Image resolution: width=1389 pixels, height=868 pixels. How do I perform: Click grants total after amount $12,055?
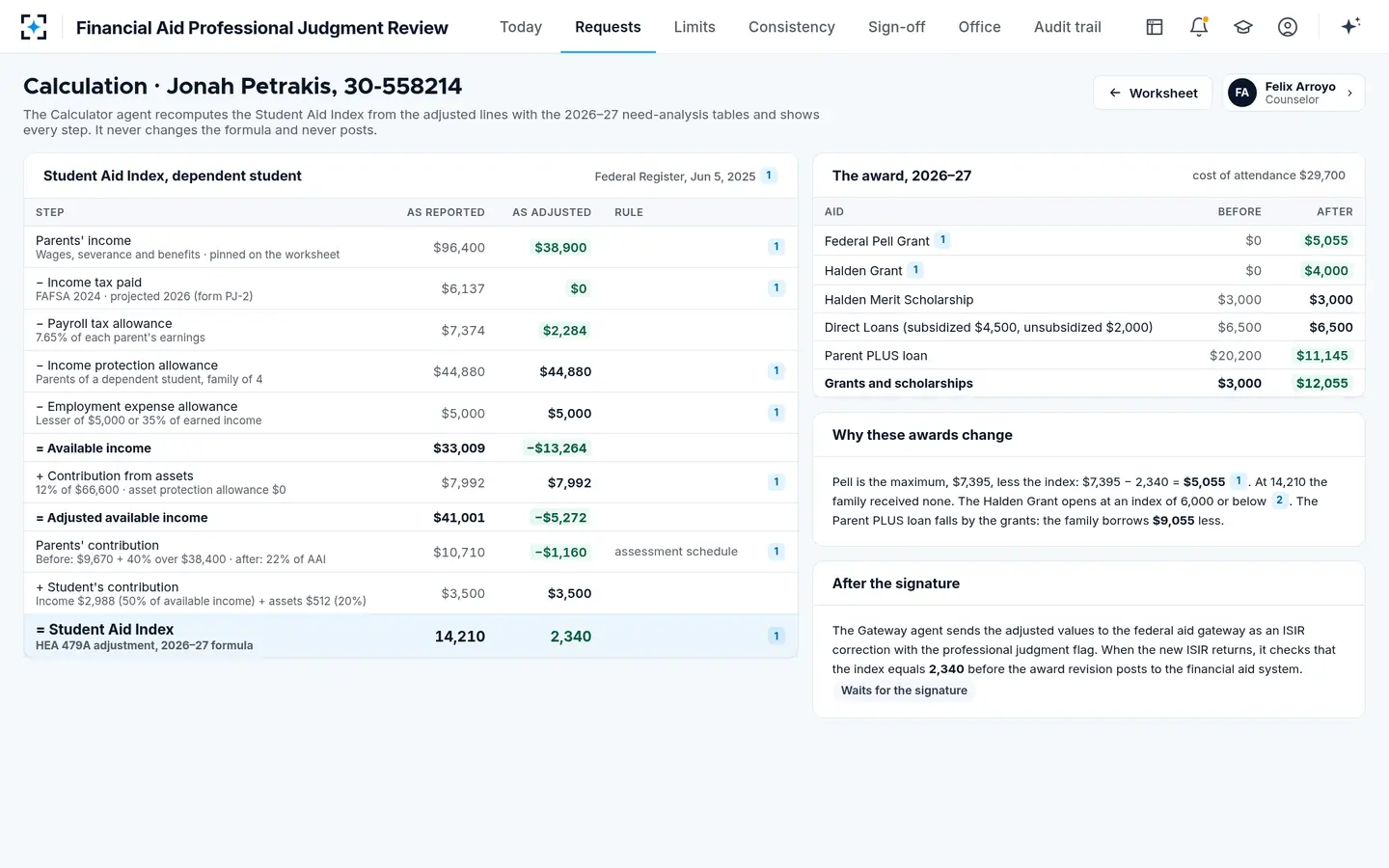1322,384
